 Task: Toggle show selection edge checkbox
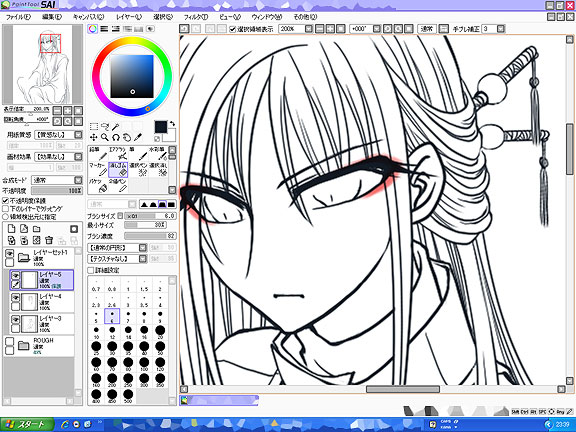[x=233, y=29]
